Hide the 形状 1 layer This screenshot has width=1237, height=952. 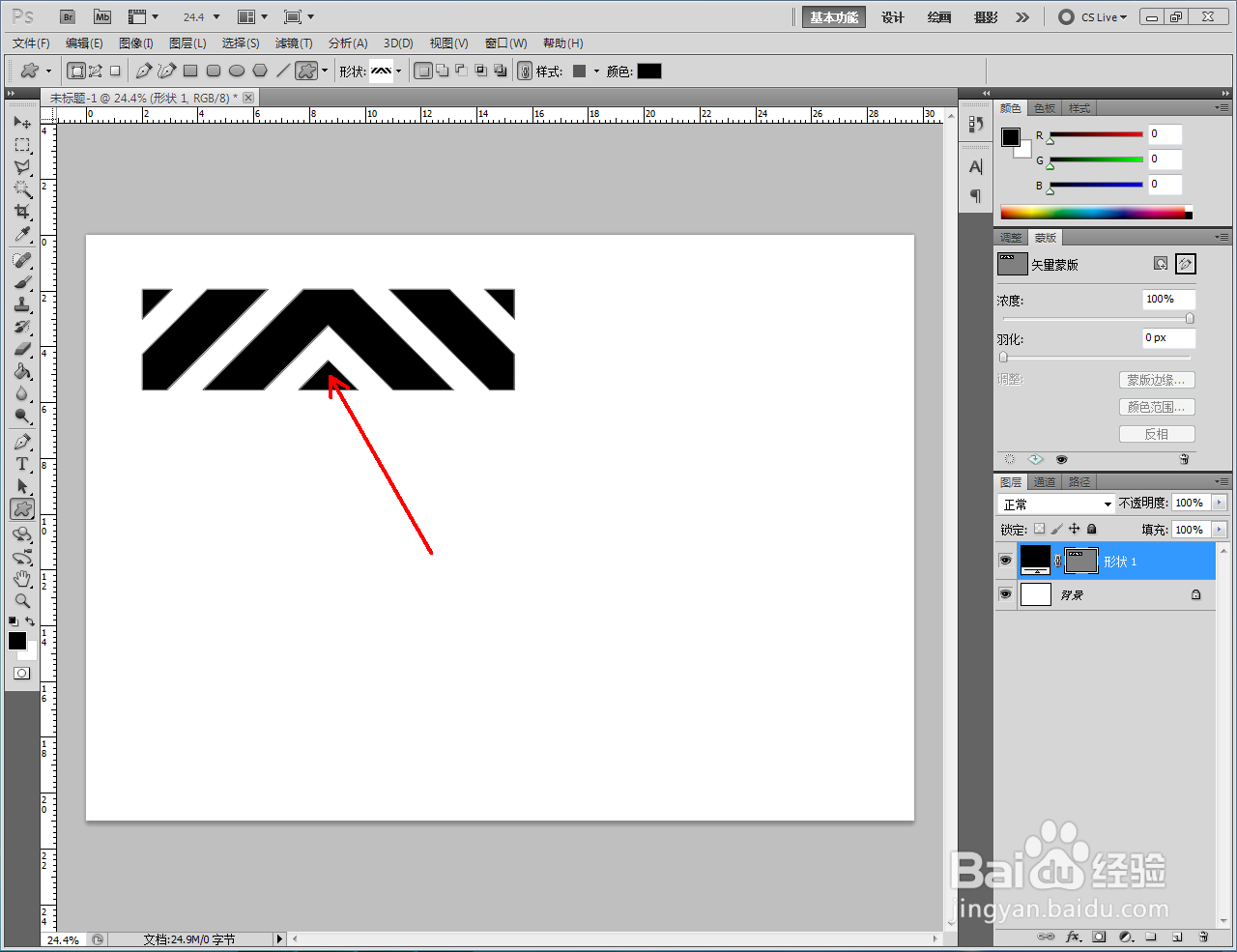click(x=1005, y=561)
